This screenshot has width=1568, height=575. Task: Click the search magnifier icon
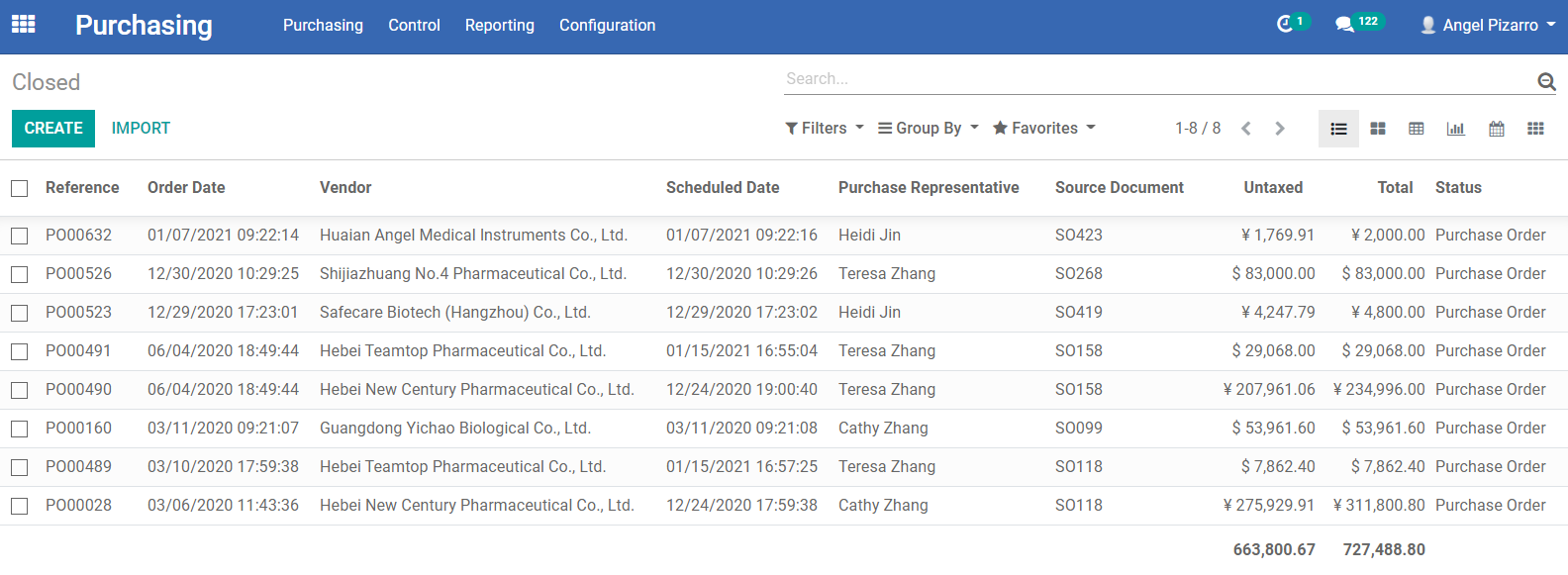(x=1546, y=81)
